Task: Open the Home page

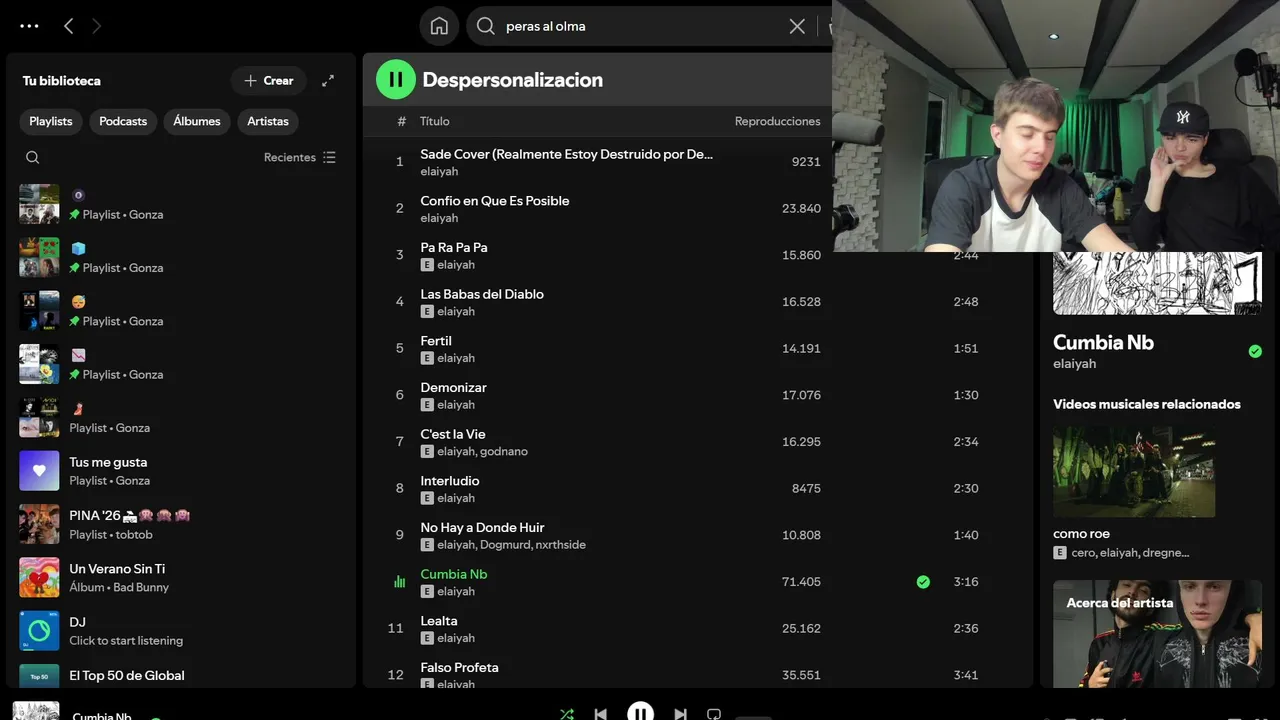Action: (x=439, y=26)
